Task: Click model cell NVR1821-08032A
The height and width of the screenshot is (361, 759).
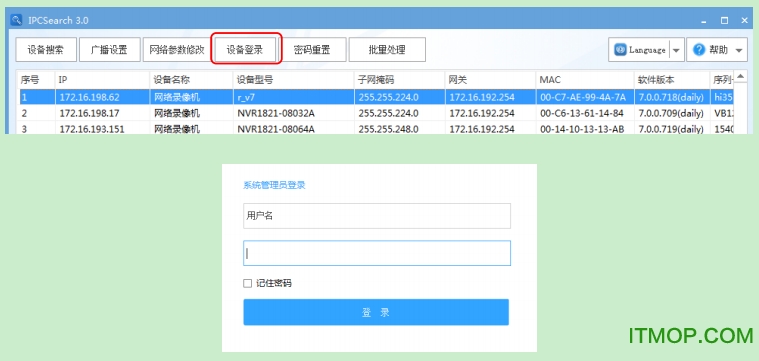Action: (276, 113)
